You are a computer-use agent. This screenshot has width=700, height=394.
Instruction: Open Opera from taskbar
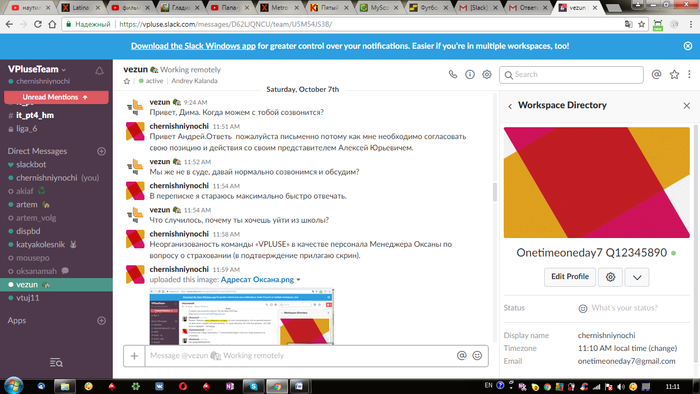click(183, 386)
